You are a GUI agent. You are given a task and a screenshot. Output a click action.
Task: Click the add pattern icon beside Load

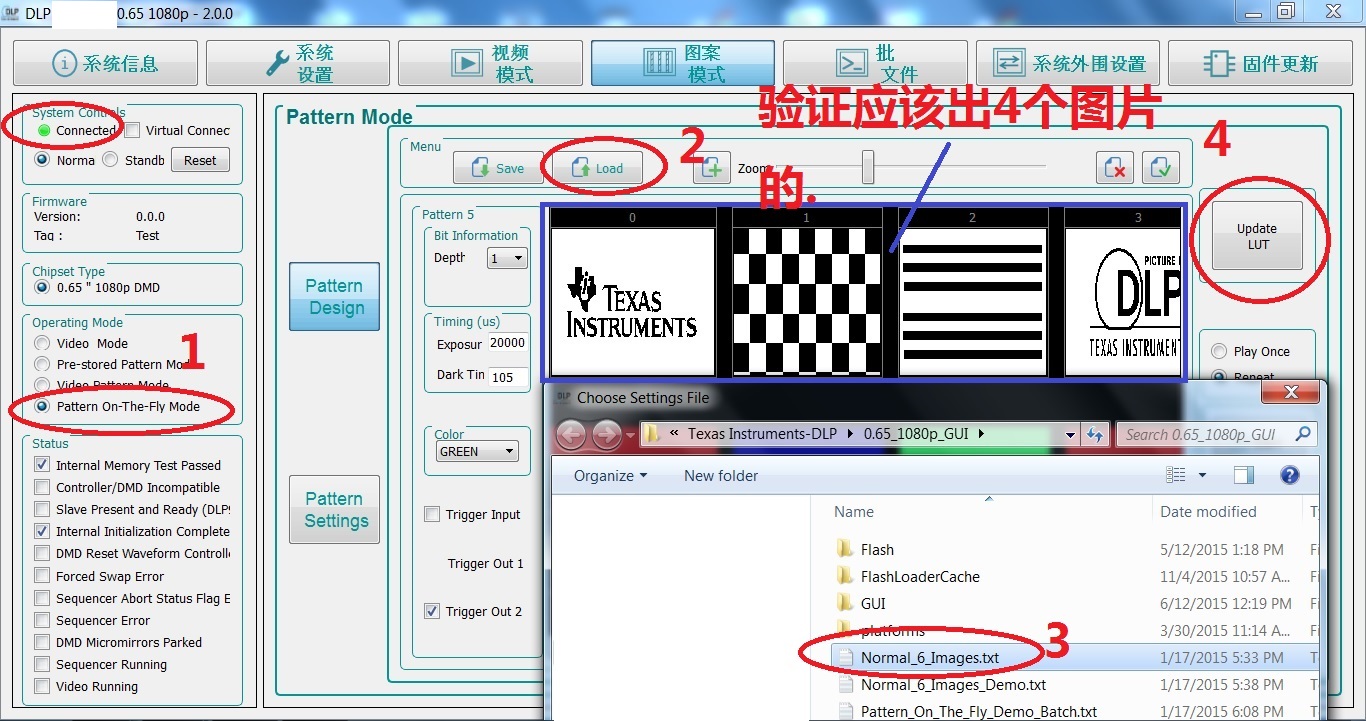pyautogui.click(x=711, y=168)
